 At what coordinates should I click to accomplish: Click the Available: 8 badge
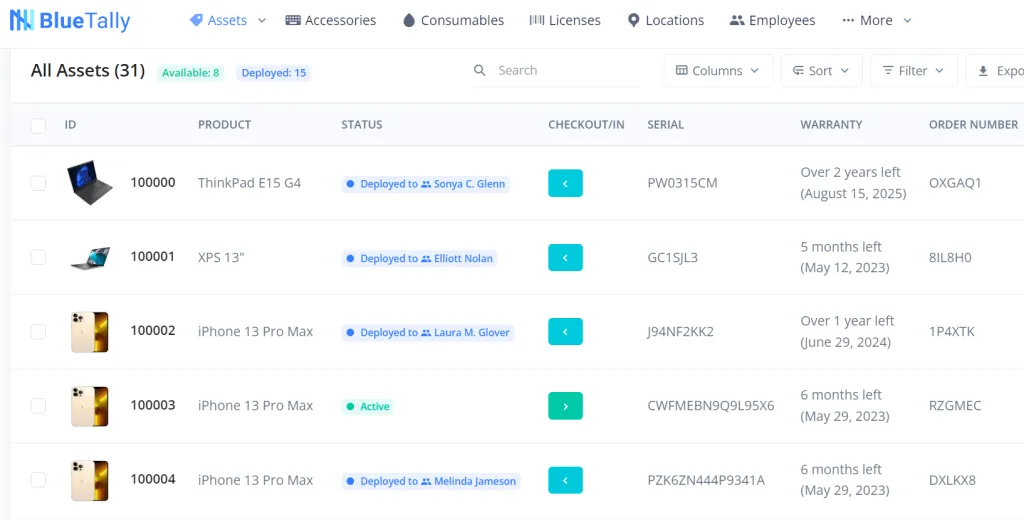[191, 73]
